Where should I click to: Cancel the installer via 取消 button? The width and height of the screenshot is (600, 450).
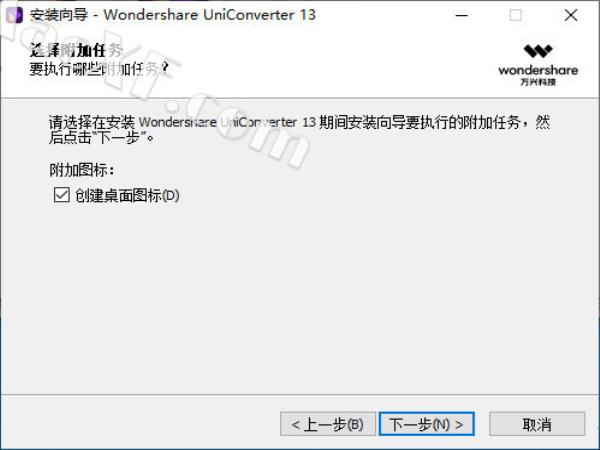coord(537,424)
